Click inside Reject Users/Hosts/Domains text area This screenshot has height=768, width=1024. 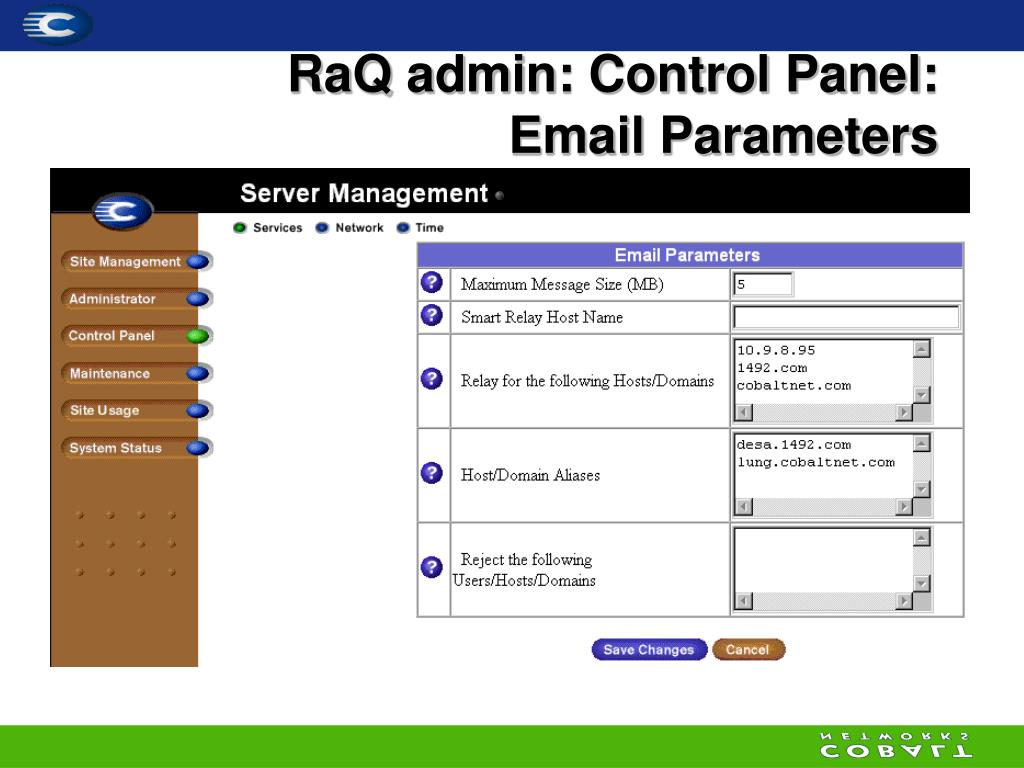tap(823, 559)
